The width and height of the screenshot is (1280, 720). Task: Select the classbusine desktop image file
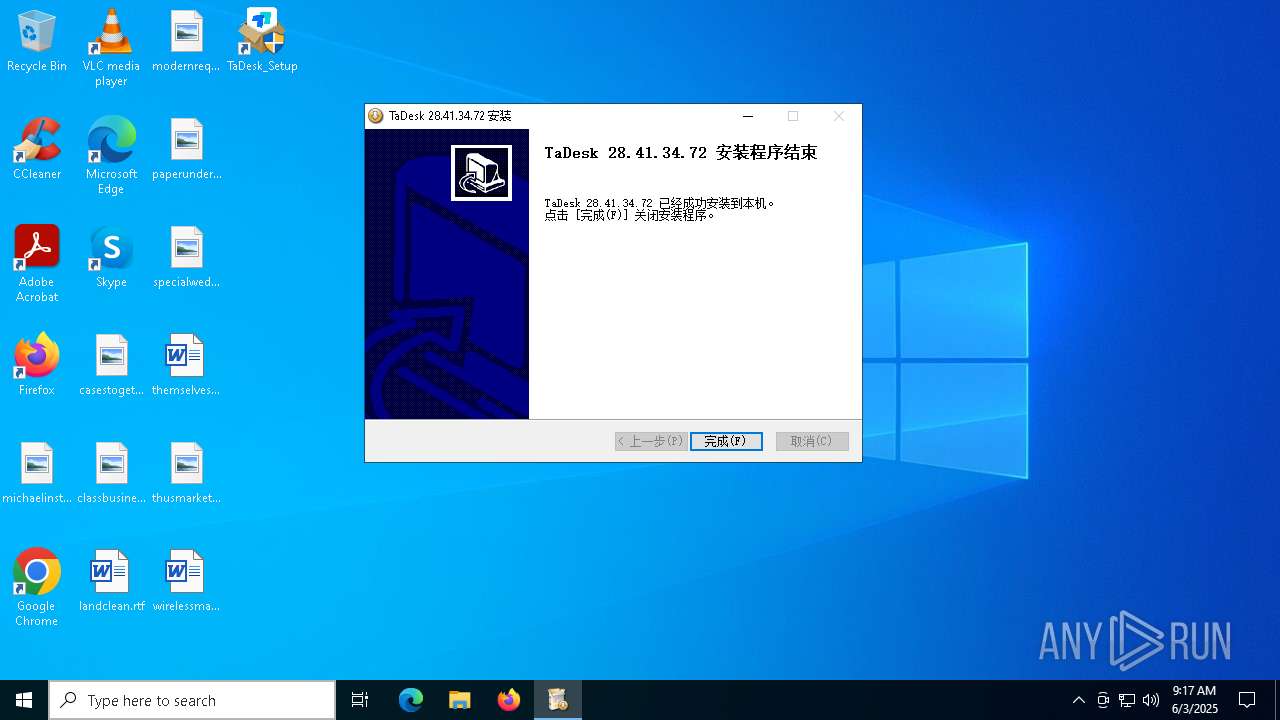coord(111,473)
